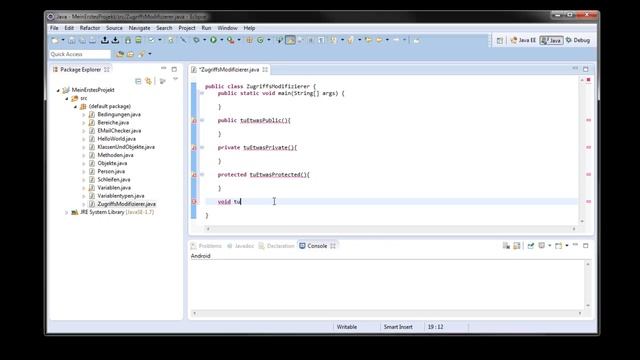This screenshot has height=360, width=640.
Task: Open the Refactor menu
Action: pos(90,28)
